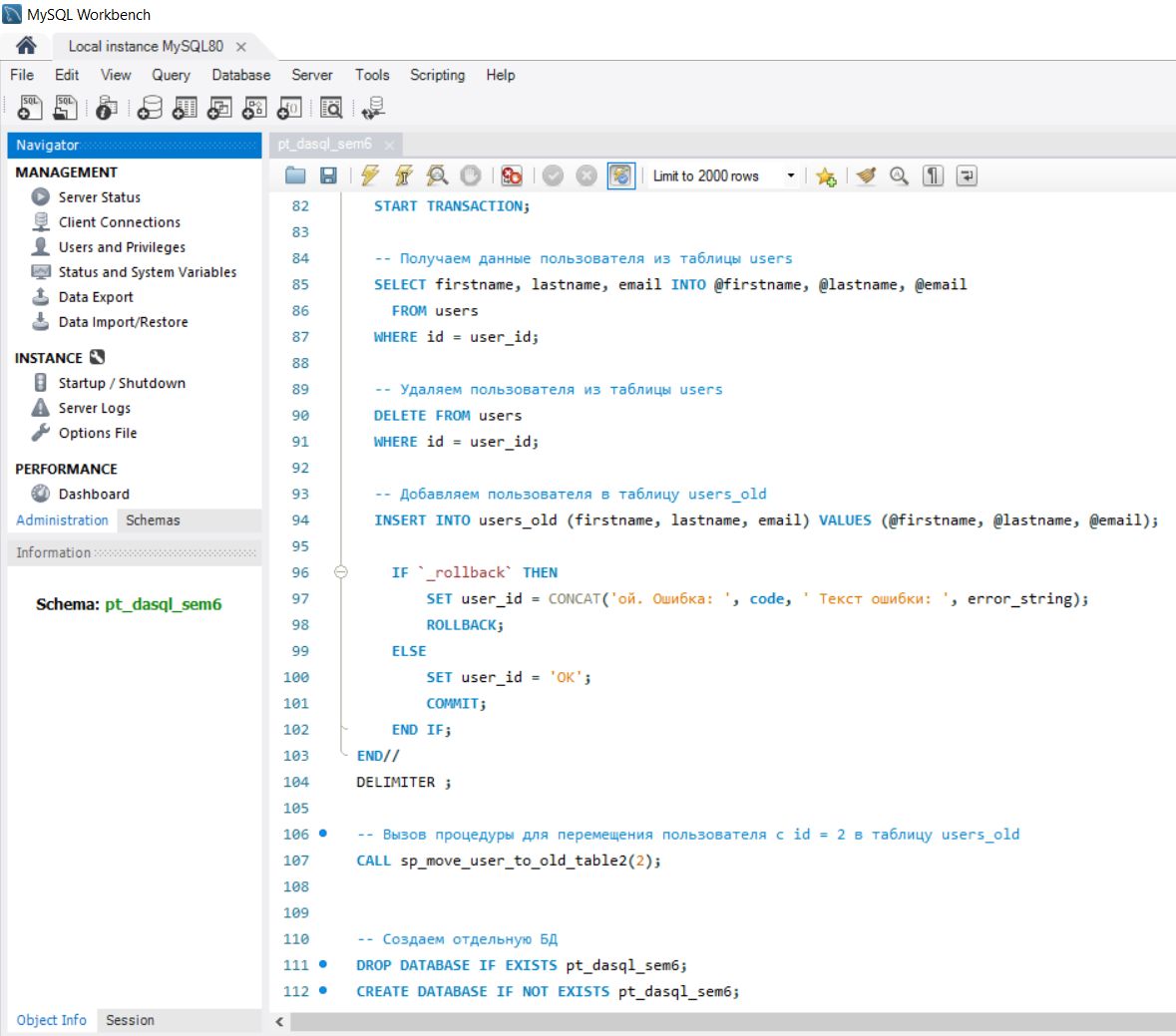Open the Query menu
Viewport: 1176px width, 1036px height.
171,75
